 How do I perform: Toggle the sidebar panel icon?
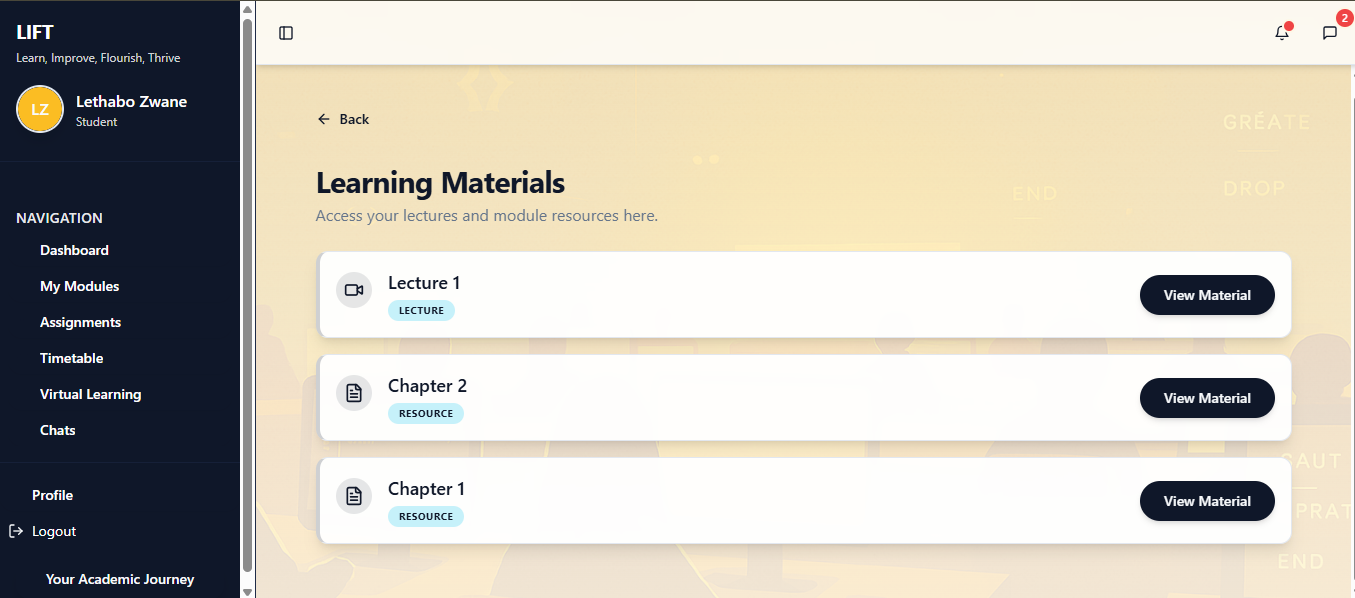[x=286, y=33]
